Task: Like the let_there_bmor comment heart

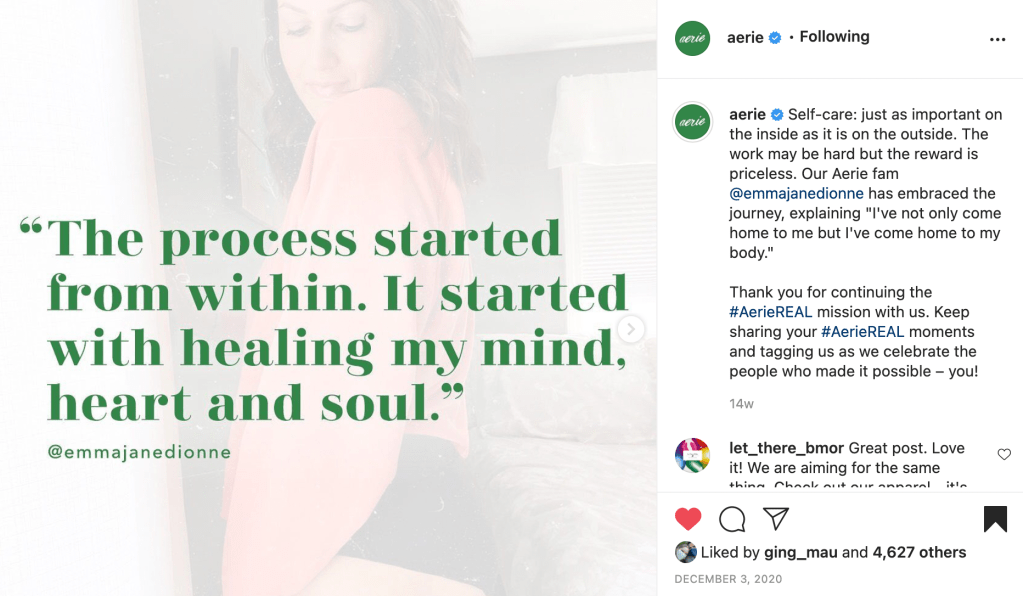Action: tap(1004, 455)
